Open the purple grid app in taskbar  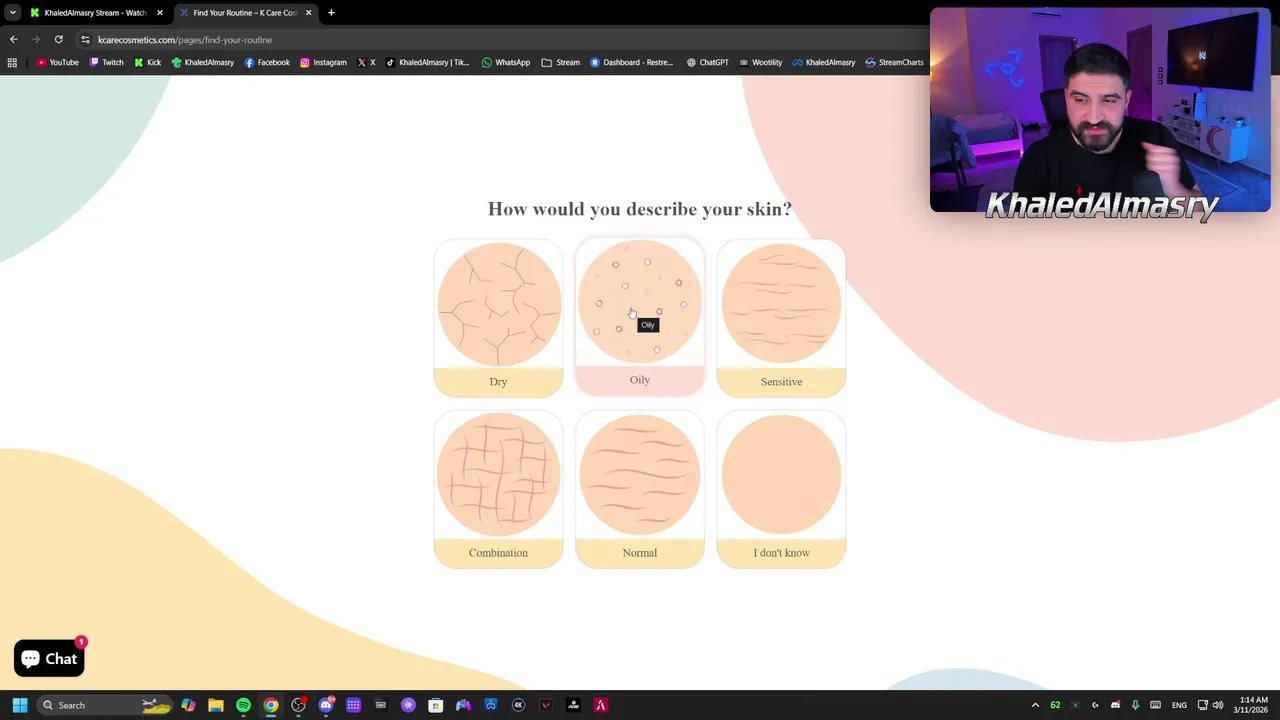(353, 705)
